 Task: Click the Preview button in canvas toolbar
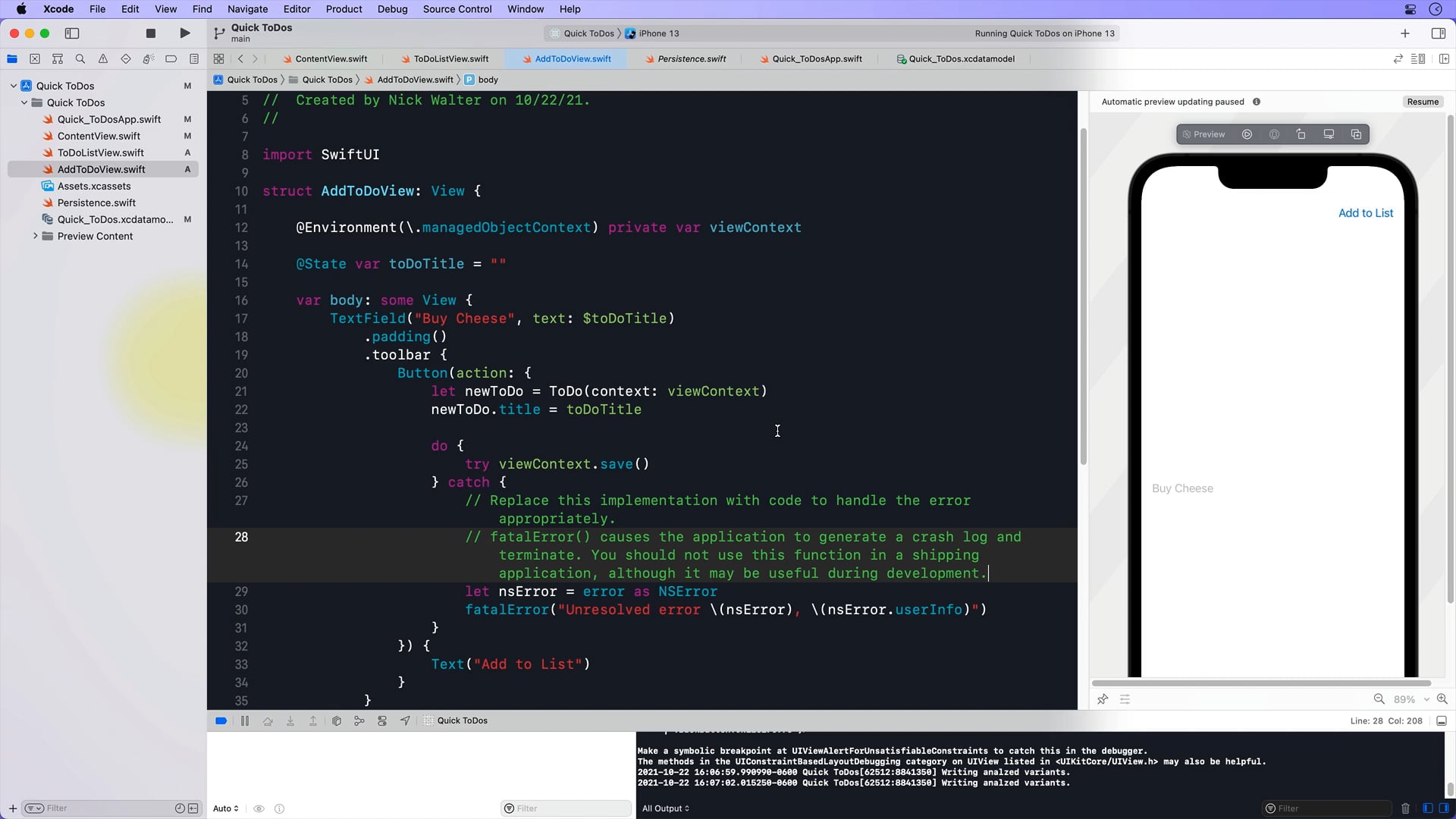[1204, 134]
